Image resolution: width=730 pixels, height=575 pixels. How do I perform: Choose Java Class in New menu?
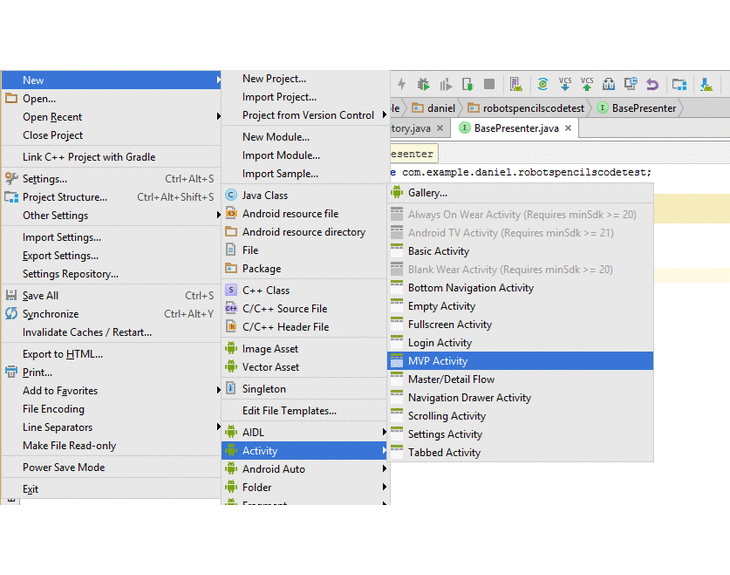coord(265,195)
